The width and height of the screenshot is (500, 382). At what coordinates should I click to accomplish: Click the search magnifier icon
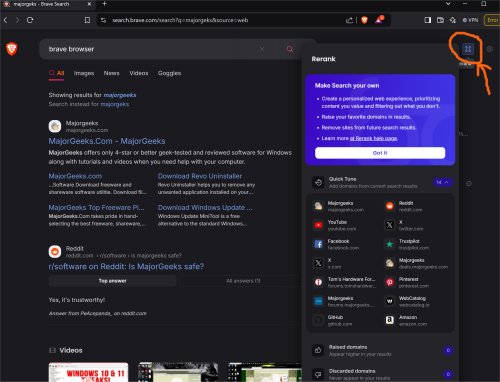[290, 49]
